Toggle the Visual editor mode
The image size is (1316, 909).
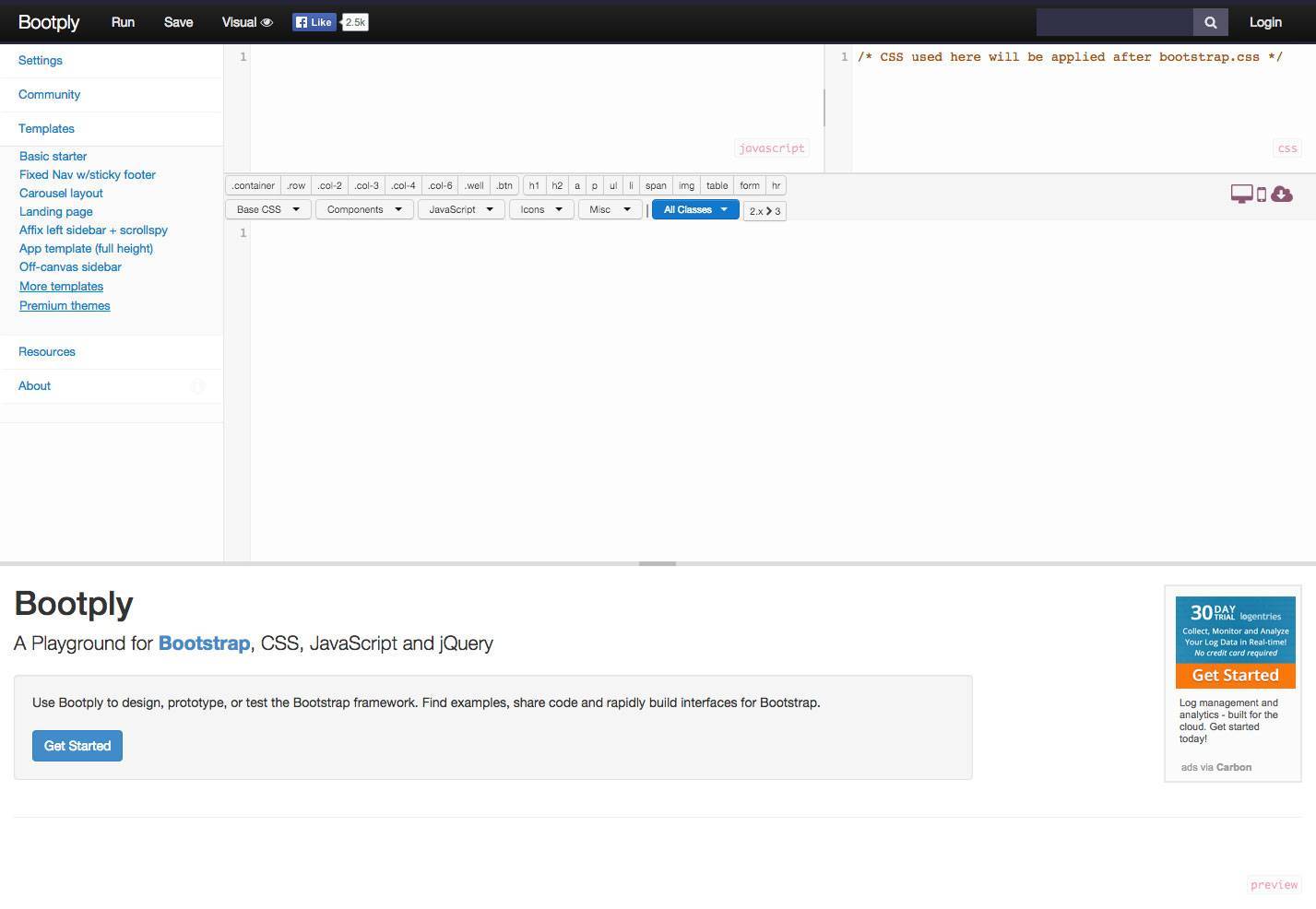tap(247, 22)
